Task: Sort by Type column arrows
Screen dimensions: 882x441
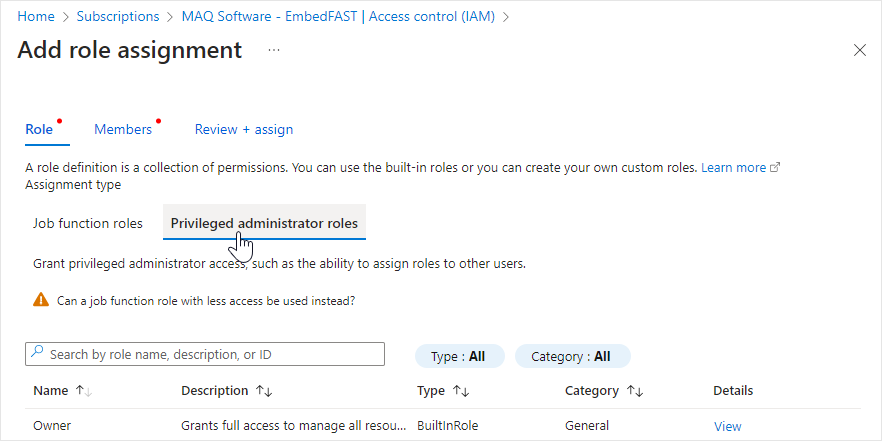Action: pos(461,391)
